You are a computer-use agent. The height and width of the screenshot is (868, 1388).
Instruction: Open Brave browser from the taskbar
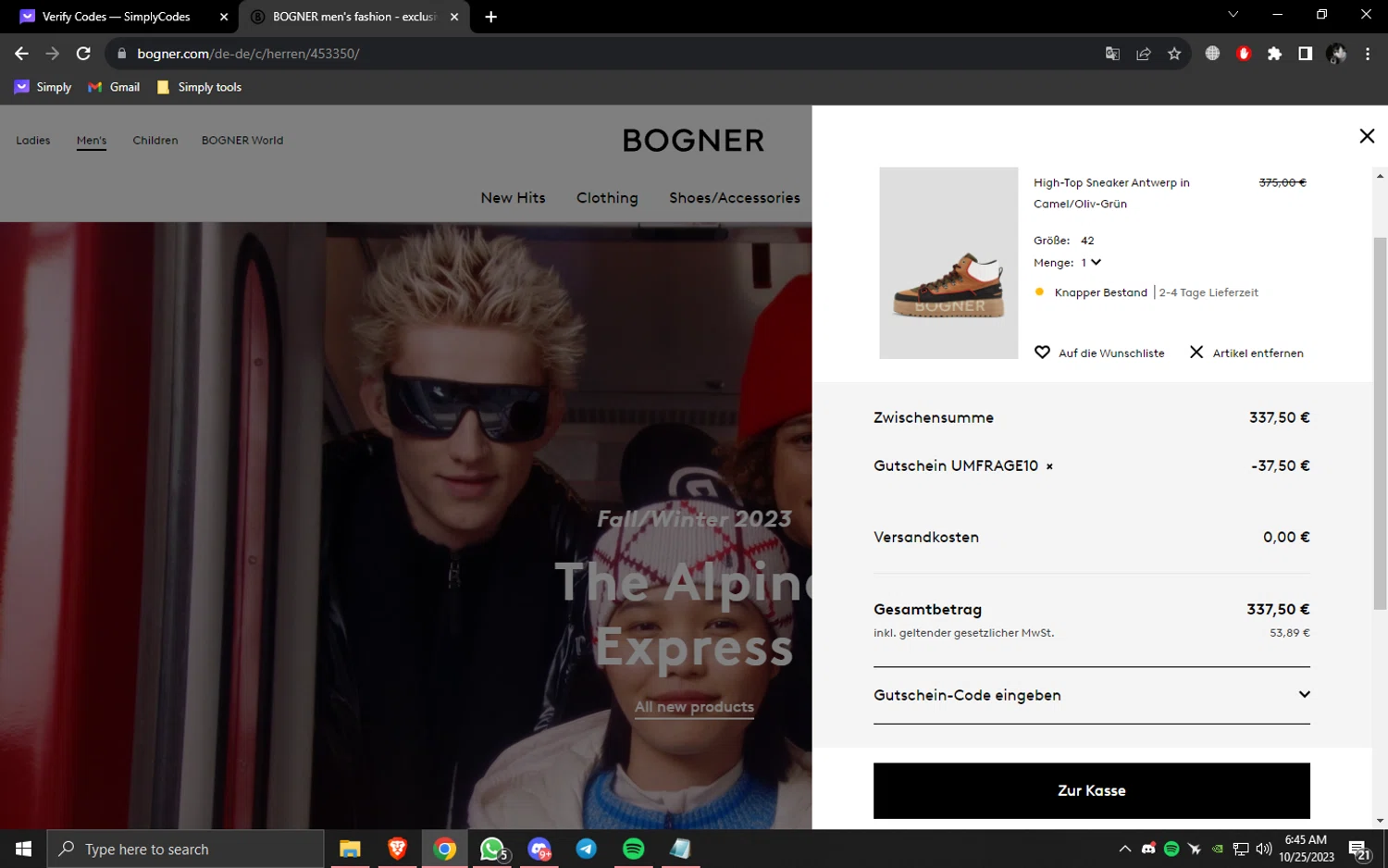coord(397,849)
